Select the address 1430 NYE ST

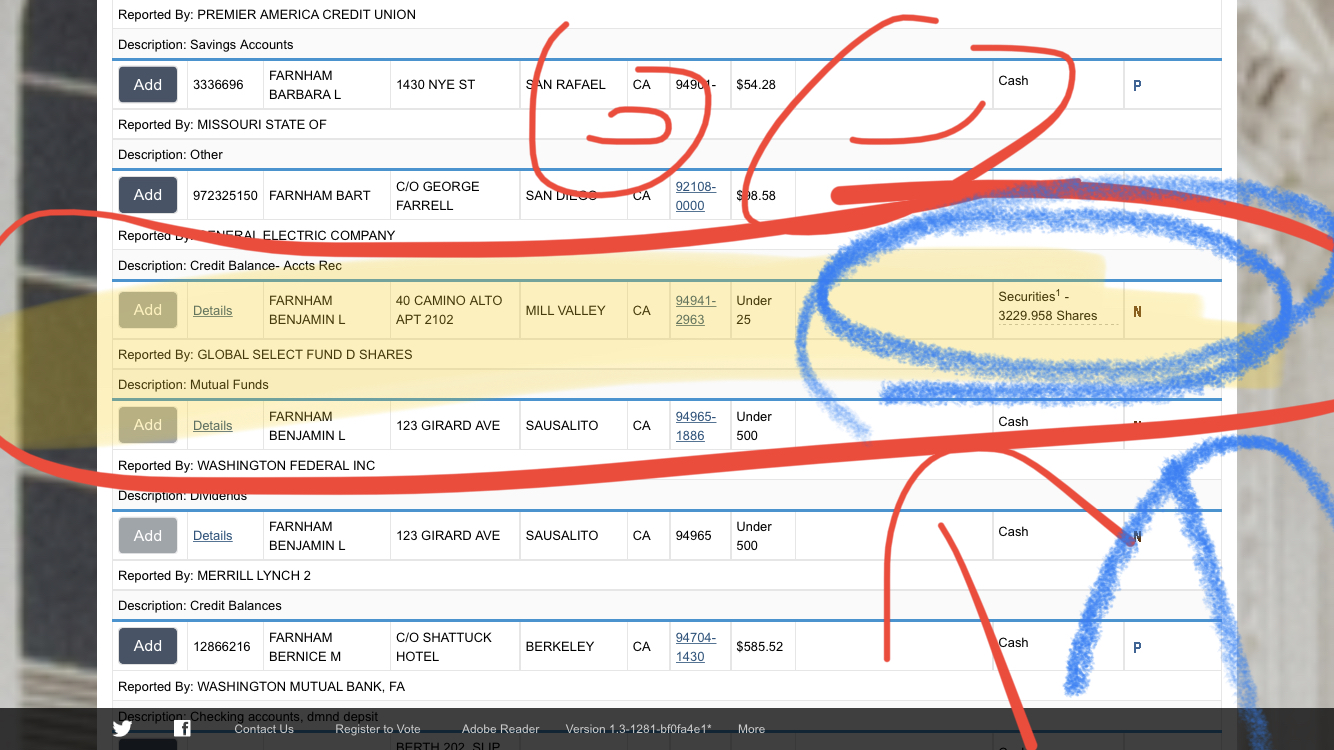click(x=435, y=85)
